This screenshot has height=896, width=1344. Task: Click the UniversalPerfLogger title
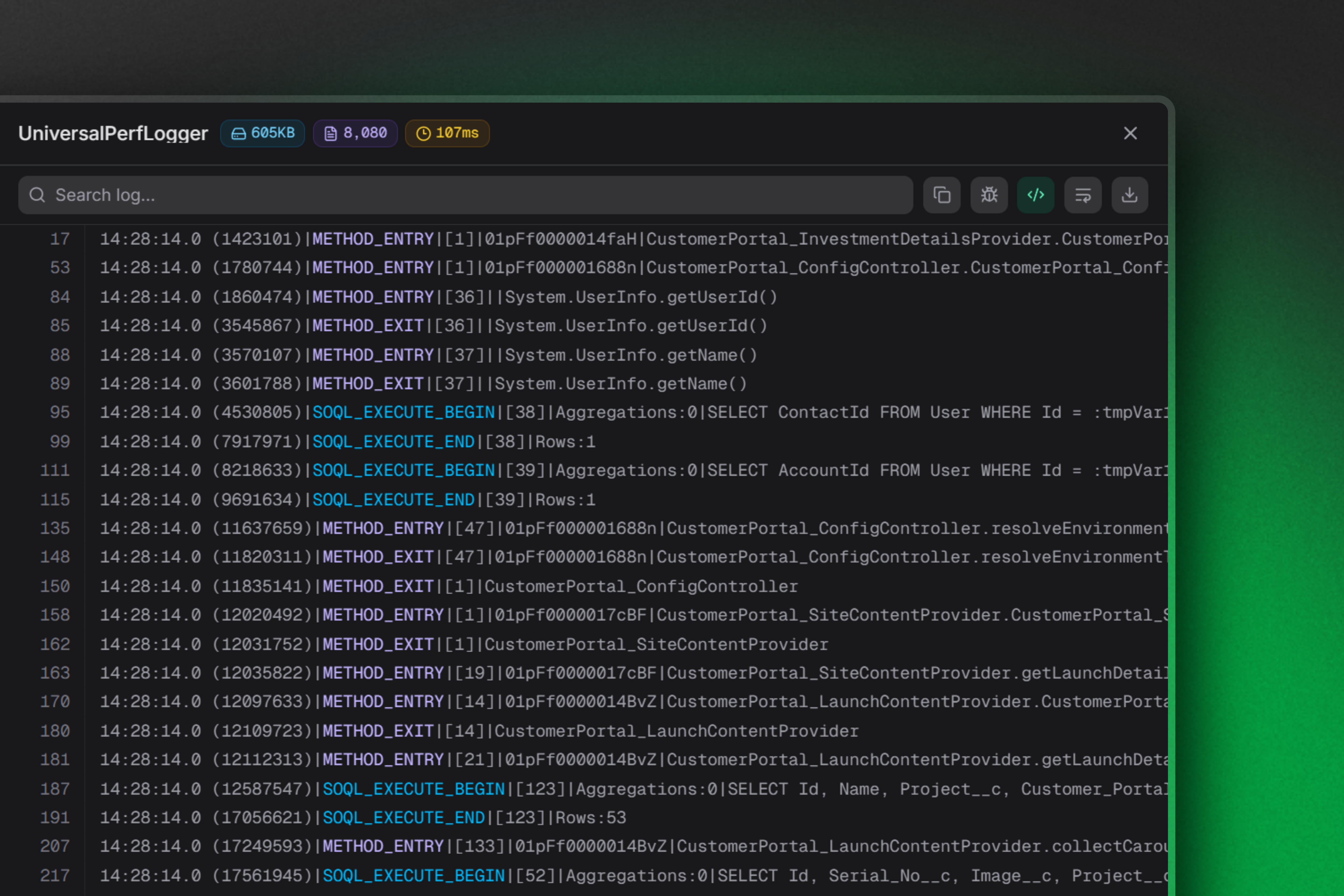(x=113, y=133)
